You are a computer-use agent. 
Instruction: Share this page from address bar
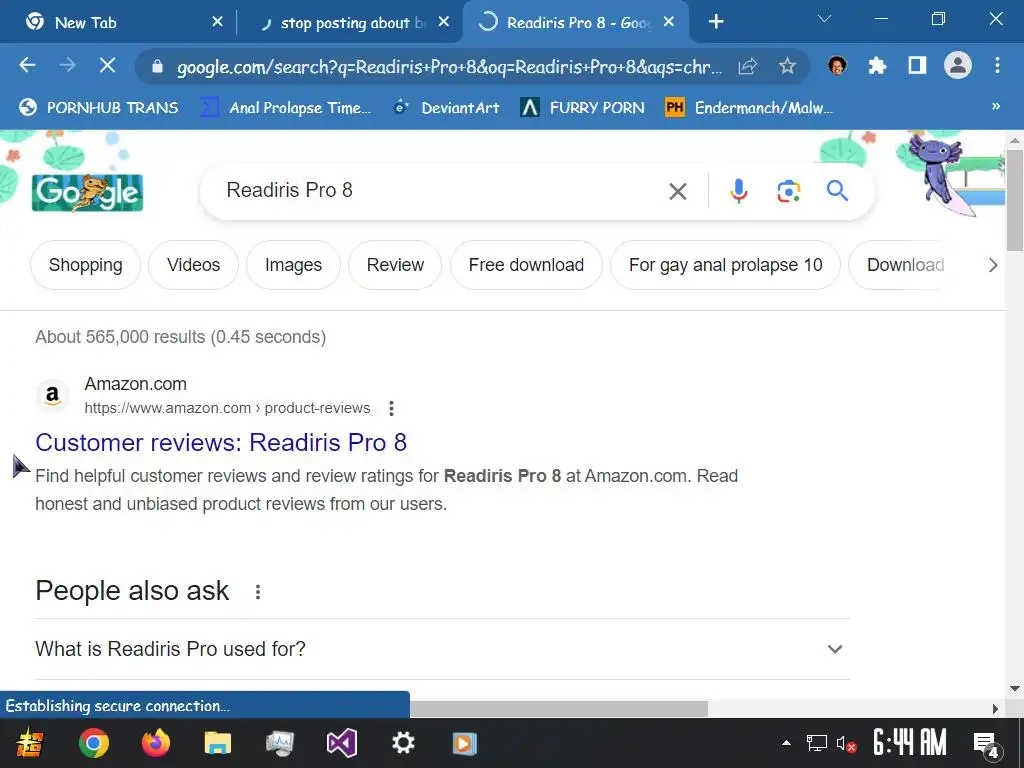(748, 66)
